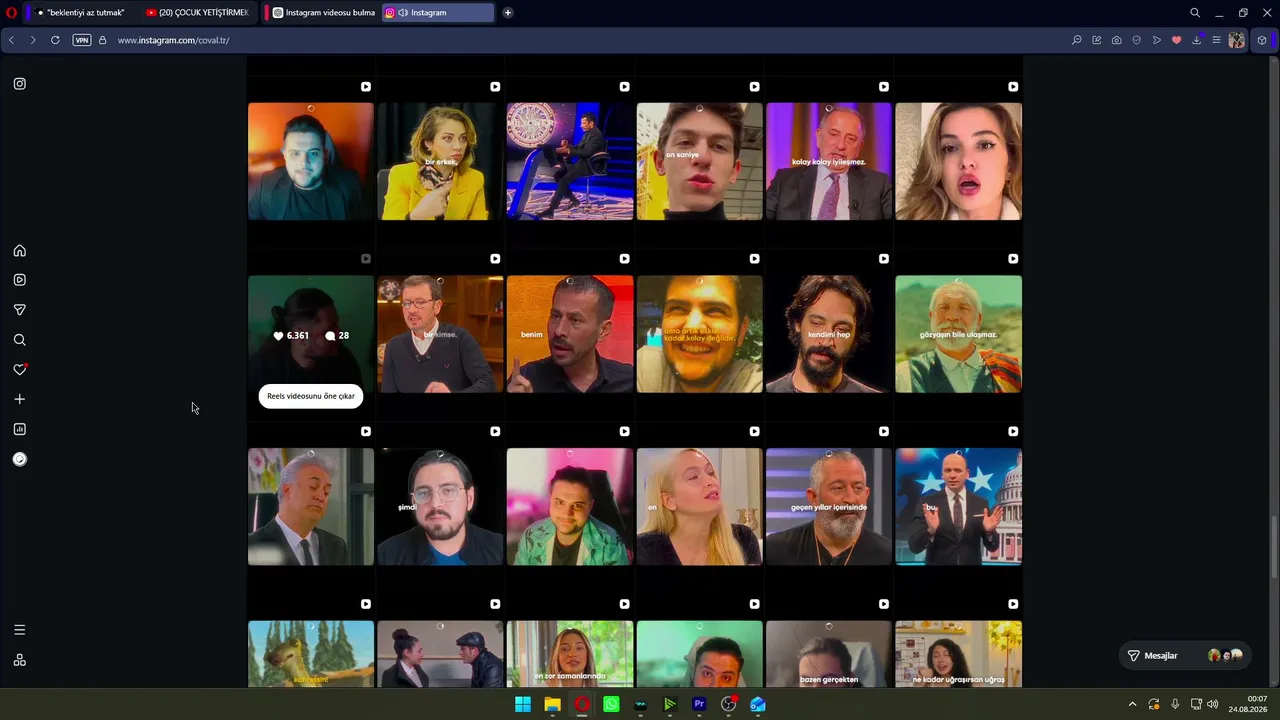
Task: Open the Windows Start menu
Action: pos(523,705)
